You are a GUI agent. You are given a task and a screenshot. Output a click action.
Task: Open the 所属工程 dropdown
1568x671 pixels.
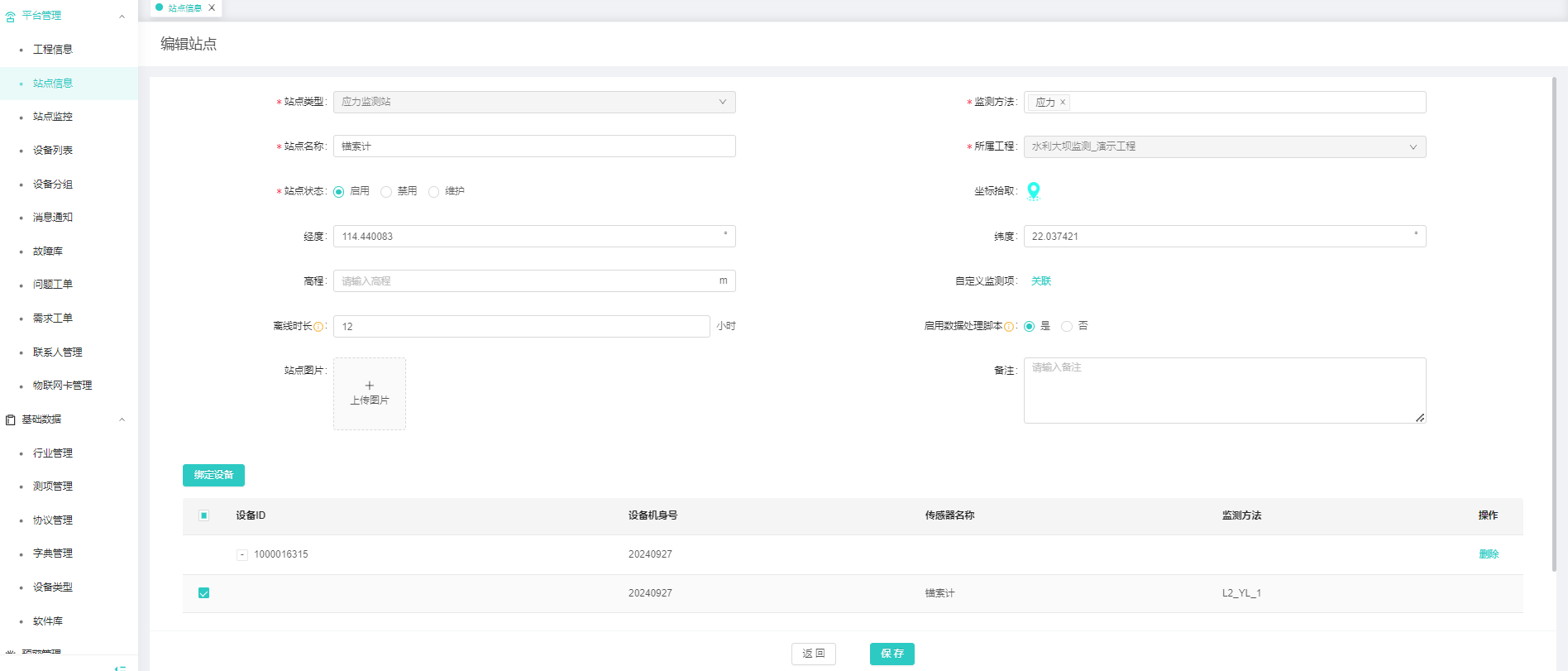coord(1224,146)
